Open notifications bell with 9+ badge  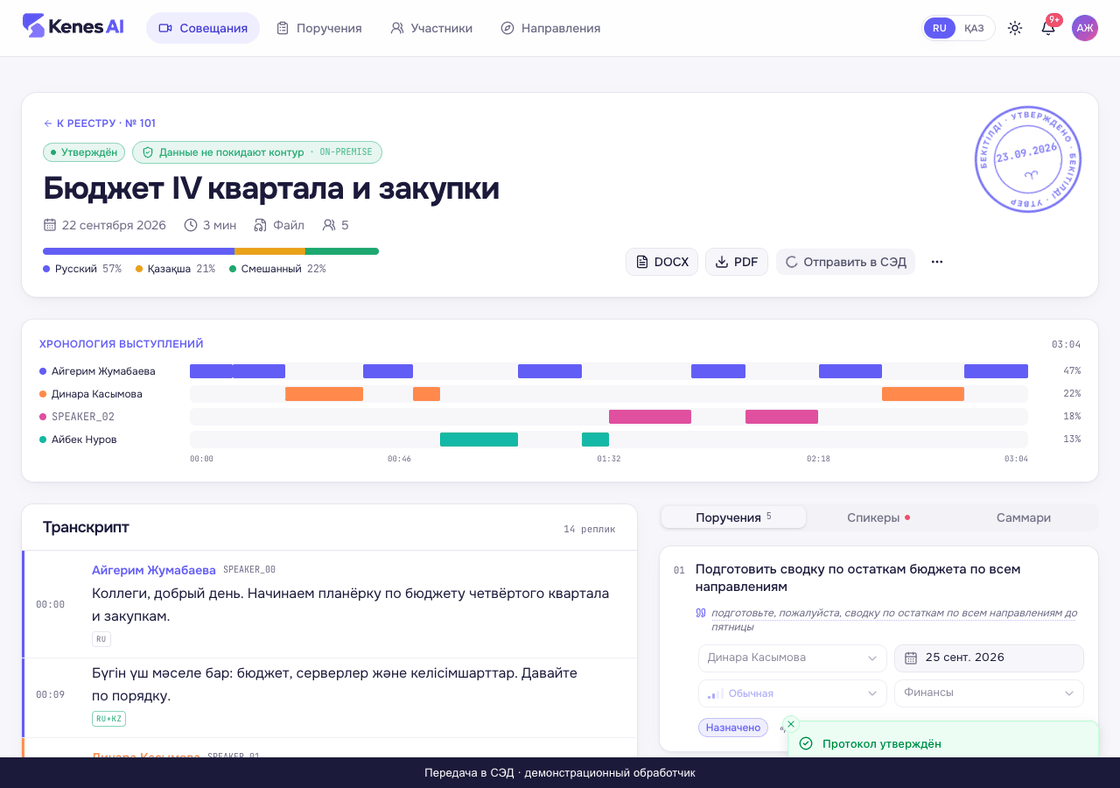tap(1048, 28)
